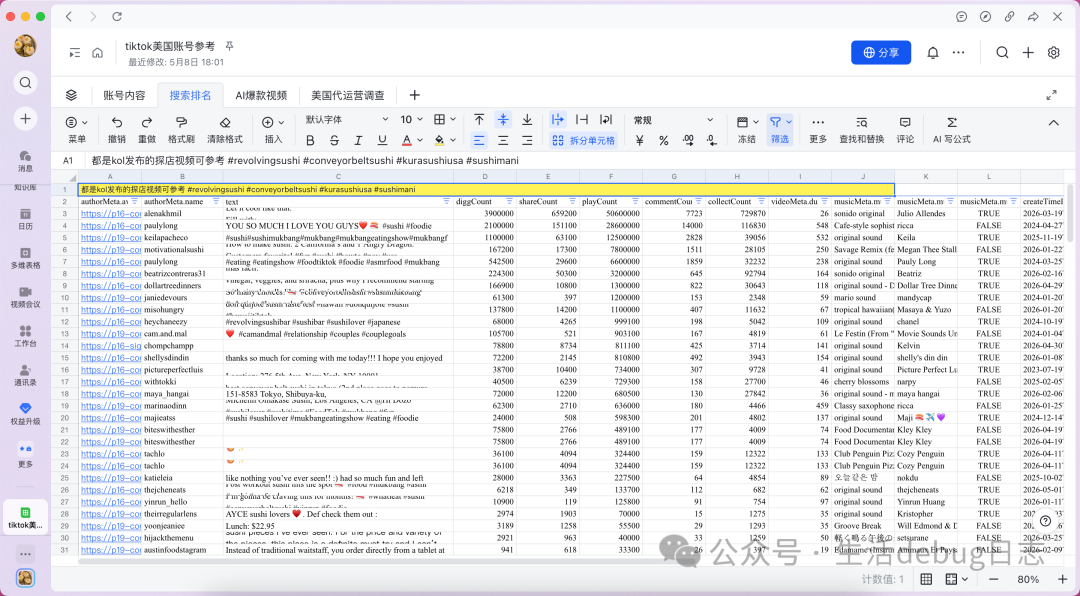1080x596 pixels.
Task: Open the AI formula (AI 写公式) tool
Action: pyautogui.click(x=951, y=123)
